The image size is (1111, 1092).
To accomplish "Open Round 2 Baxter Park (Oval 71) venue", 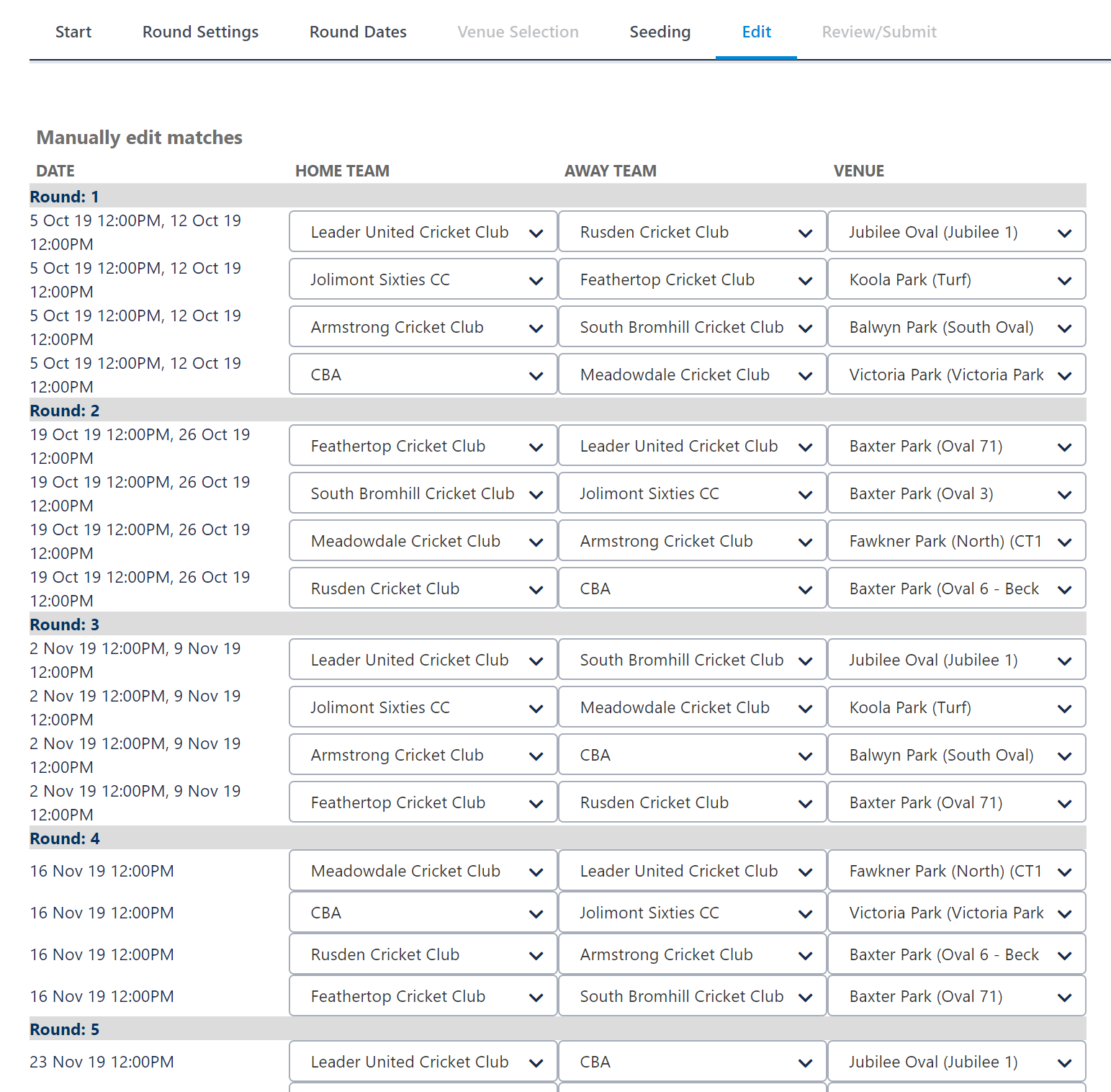I will tap(957, 445).
